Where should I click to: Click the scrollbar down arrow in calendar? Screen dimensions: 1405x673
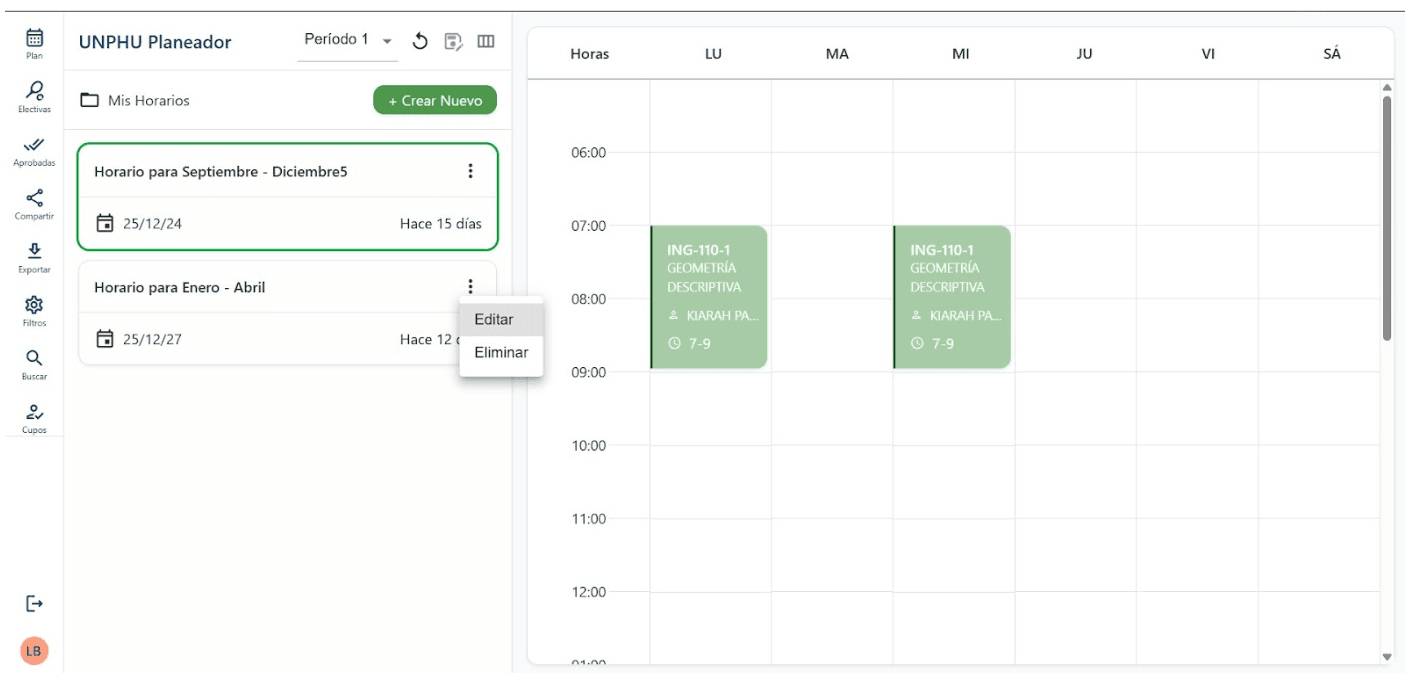coord(1387,656)
